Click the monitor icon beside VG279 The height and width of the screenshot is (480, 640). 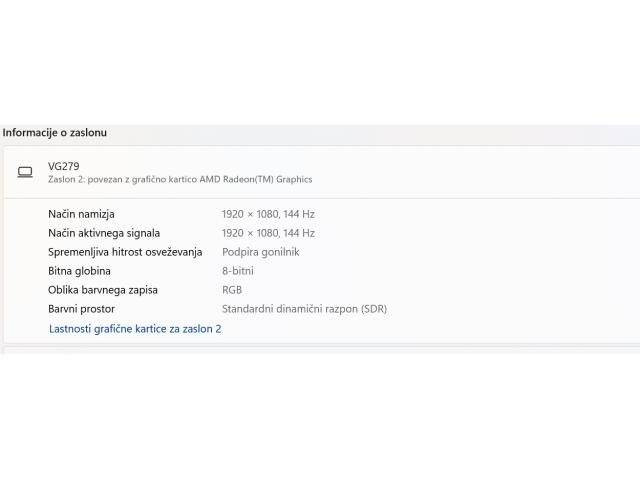25,172
